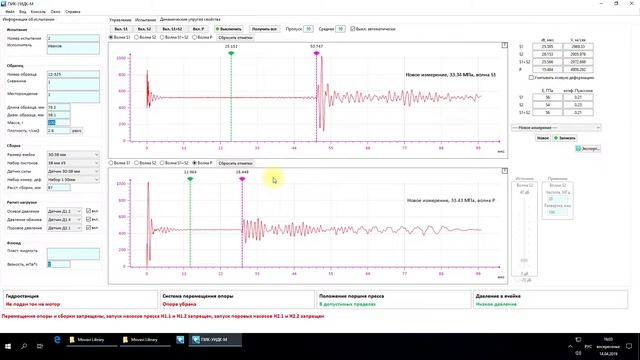Click the расч. density calculate button
Screen dimensions: 640x360
tap(77, 131)
